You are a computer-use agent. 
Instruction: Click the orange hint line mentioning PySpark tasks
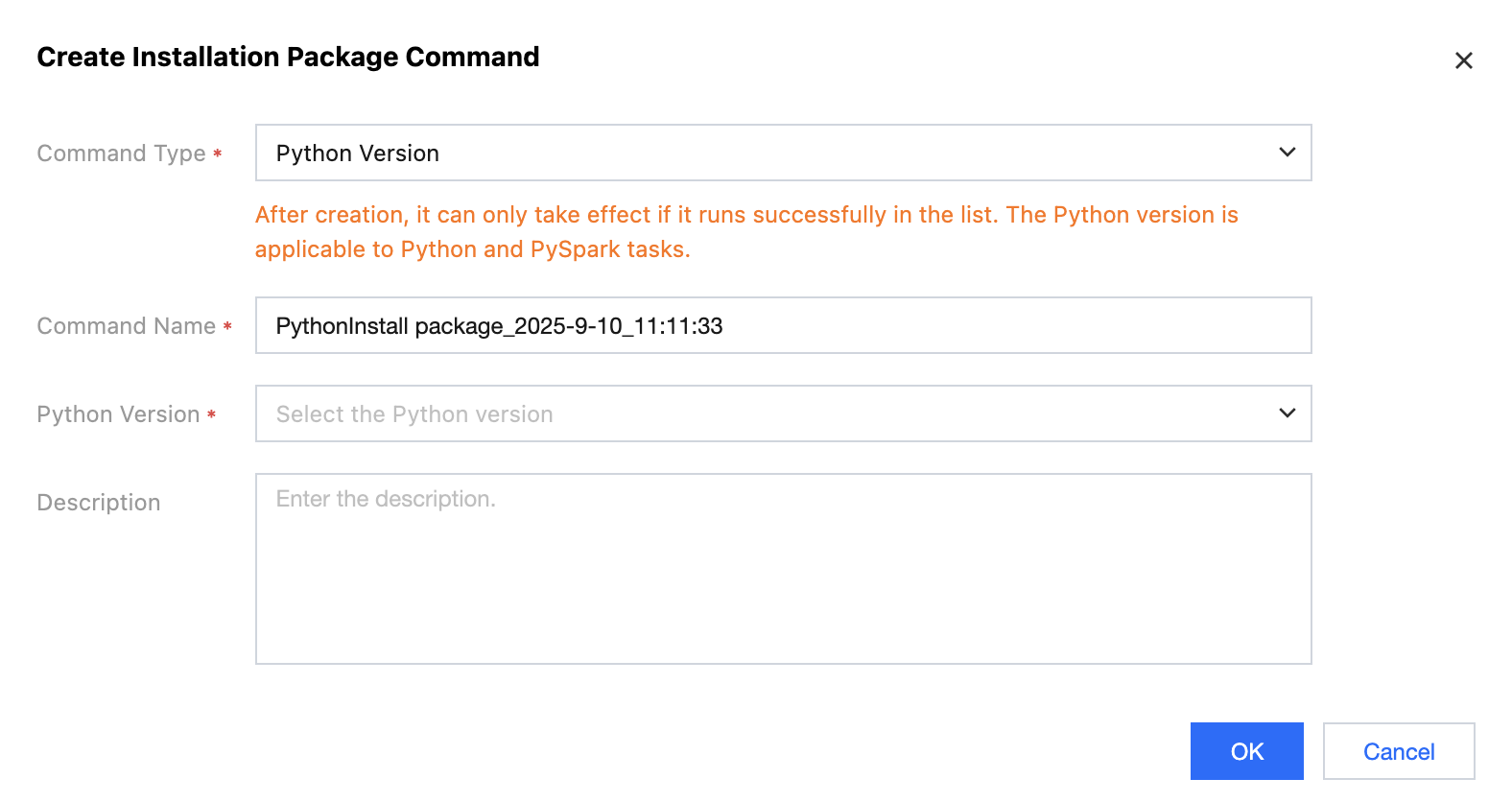tap(472, 249)
